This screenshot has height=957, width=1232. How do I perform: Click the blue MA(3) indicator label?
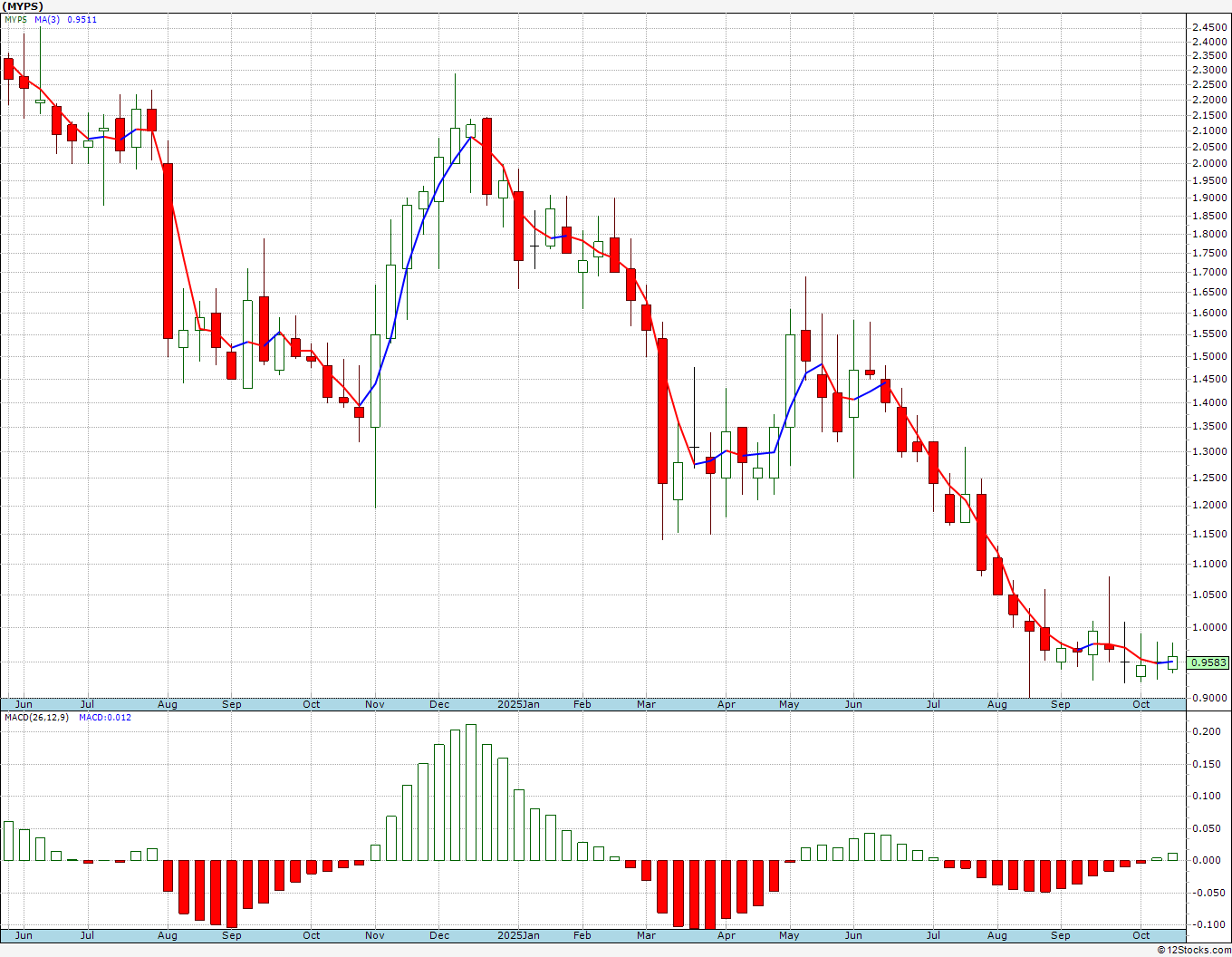point(47,20)
